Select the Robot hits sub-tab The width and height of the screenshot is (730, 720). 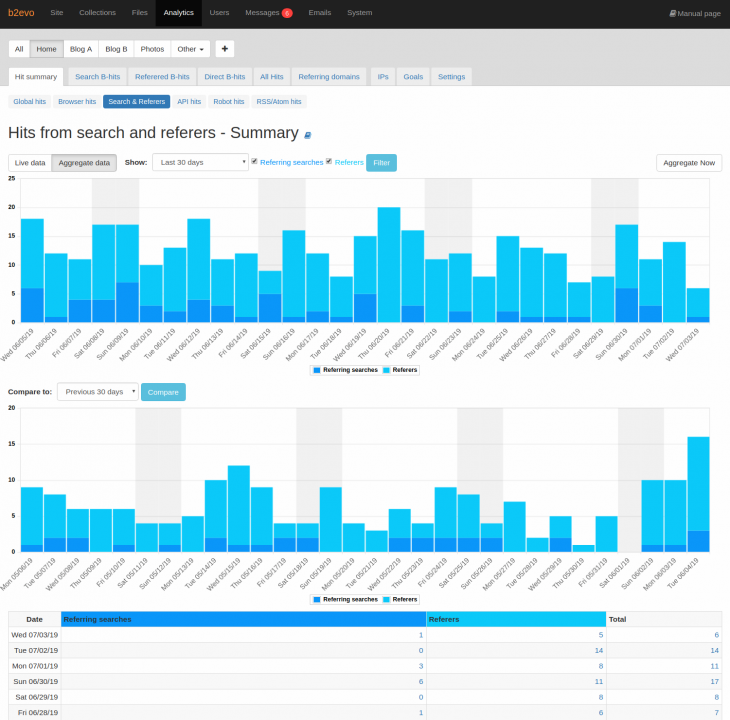click(x=229, y=101)
